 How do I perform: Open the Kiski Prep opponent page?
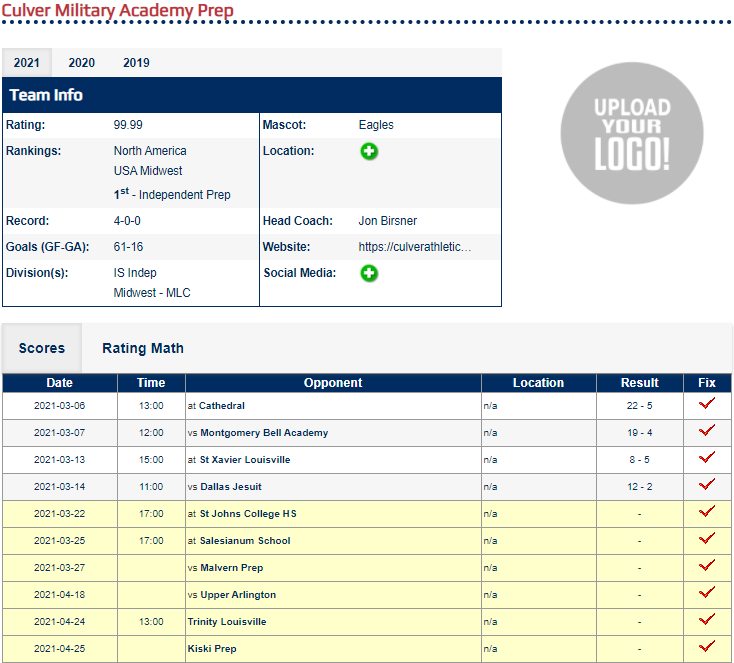[x=212, y=648]
